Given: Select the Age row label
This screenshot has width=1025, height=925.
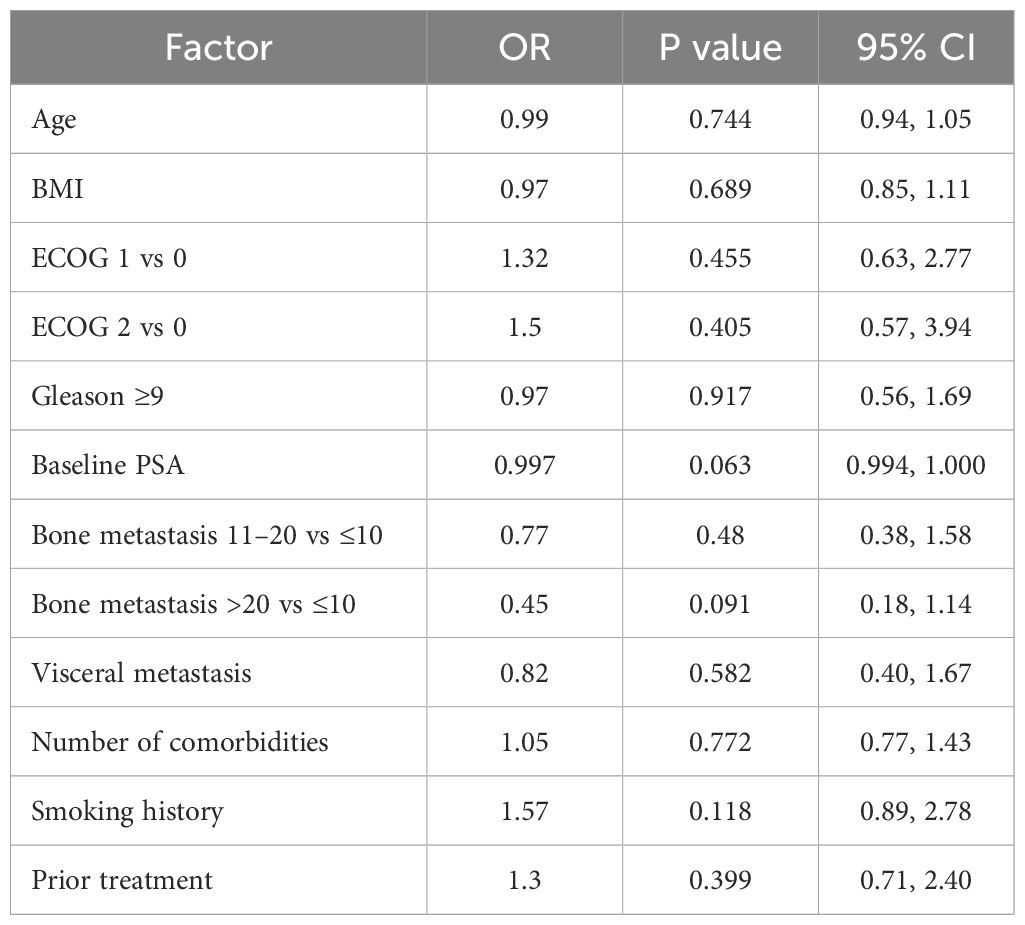Looking at the screenshot, I should coord(54,120).
